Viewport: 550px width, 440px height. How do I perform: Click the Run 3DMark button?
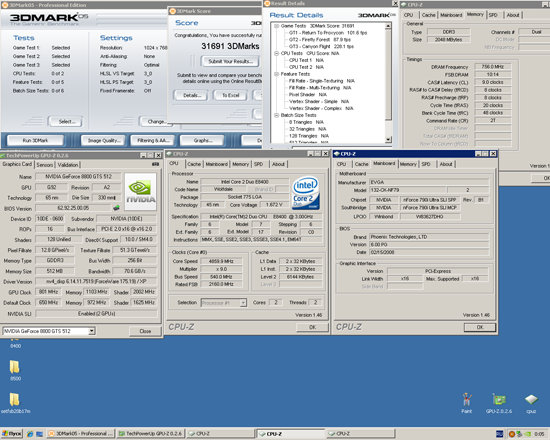[x=35, y=140]
